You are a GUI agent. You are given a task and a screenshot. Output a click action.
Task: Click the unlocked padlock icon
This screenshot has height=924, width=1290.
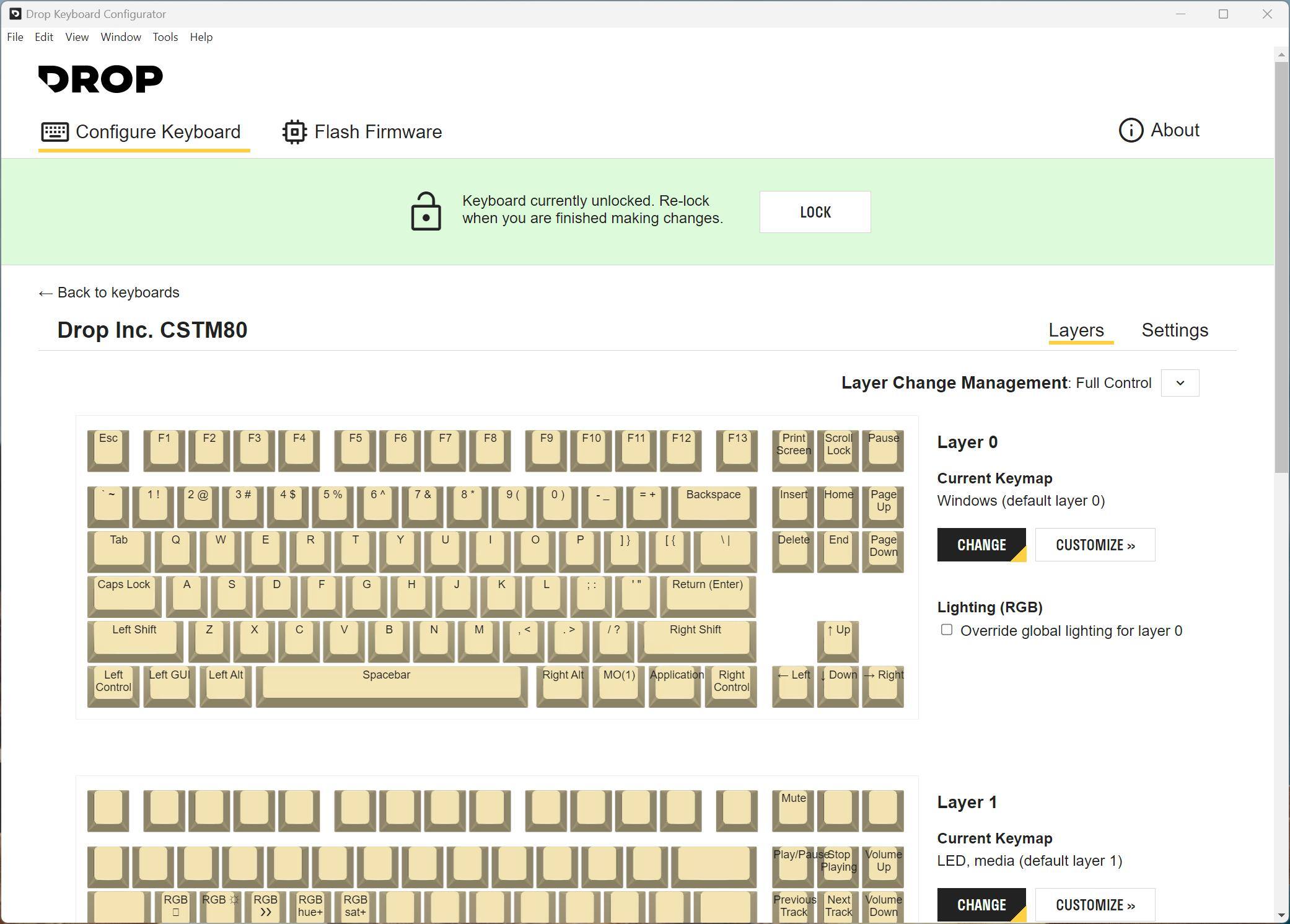tap(426, 211)
